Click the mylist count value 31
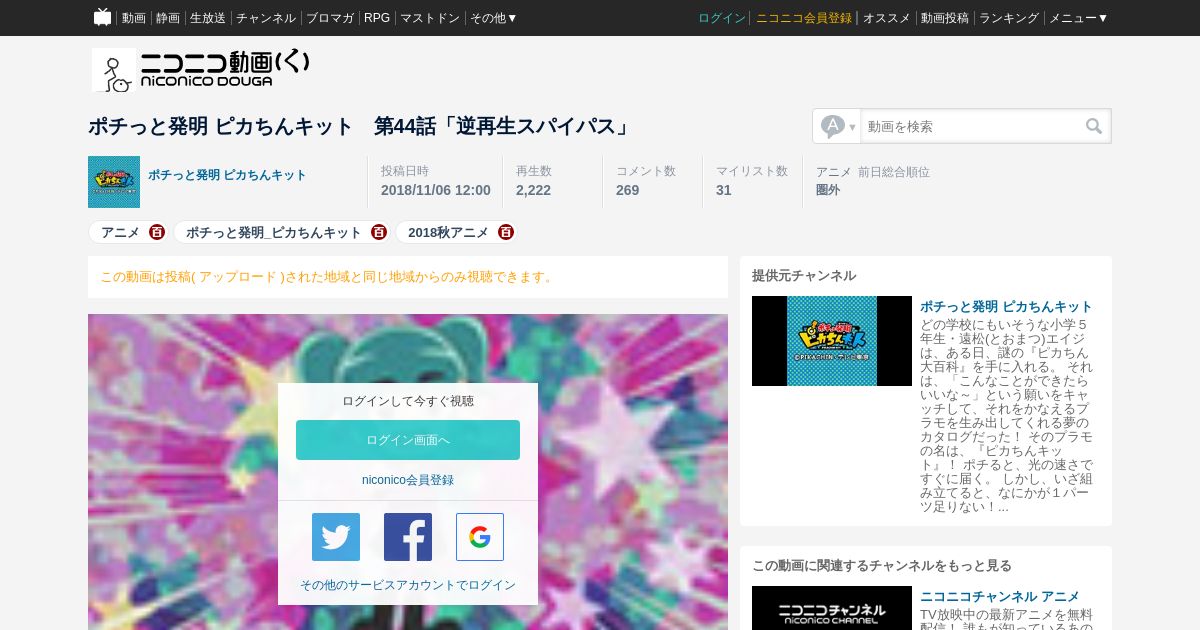 724,190
